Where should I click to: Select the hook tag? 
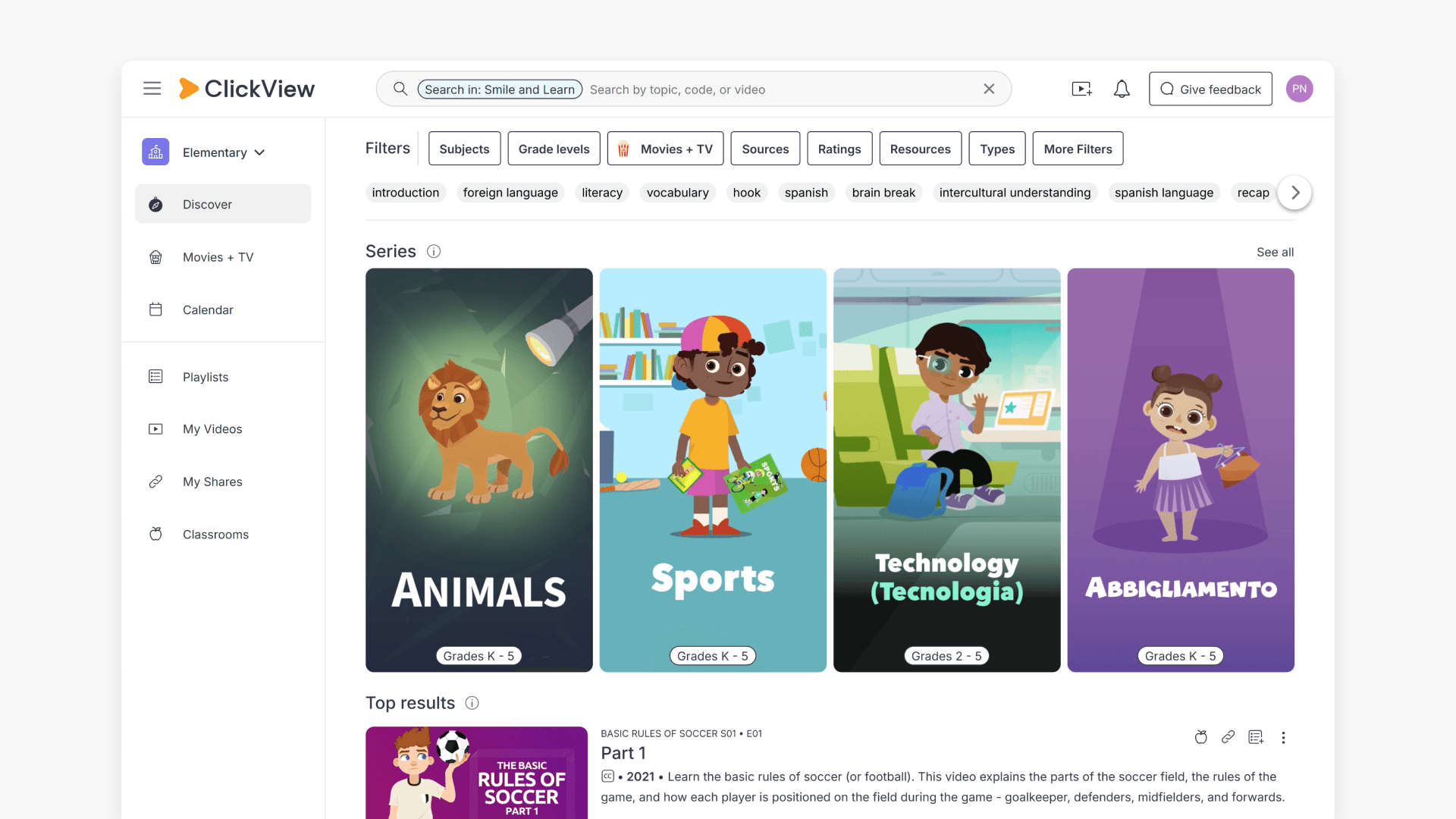(x=747, y=193)
